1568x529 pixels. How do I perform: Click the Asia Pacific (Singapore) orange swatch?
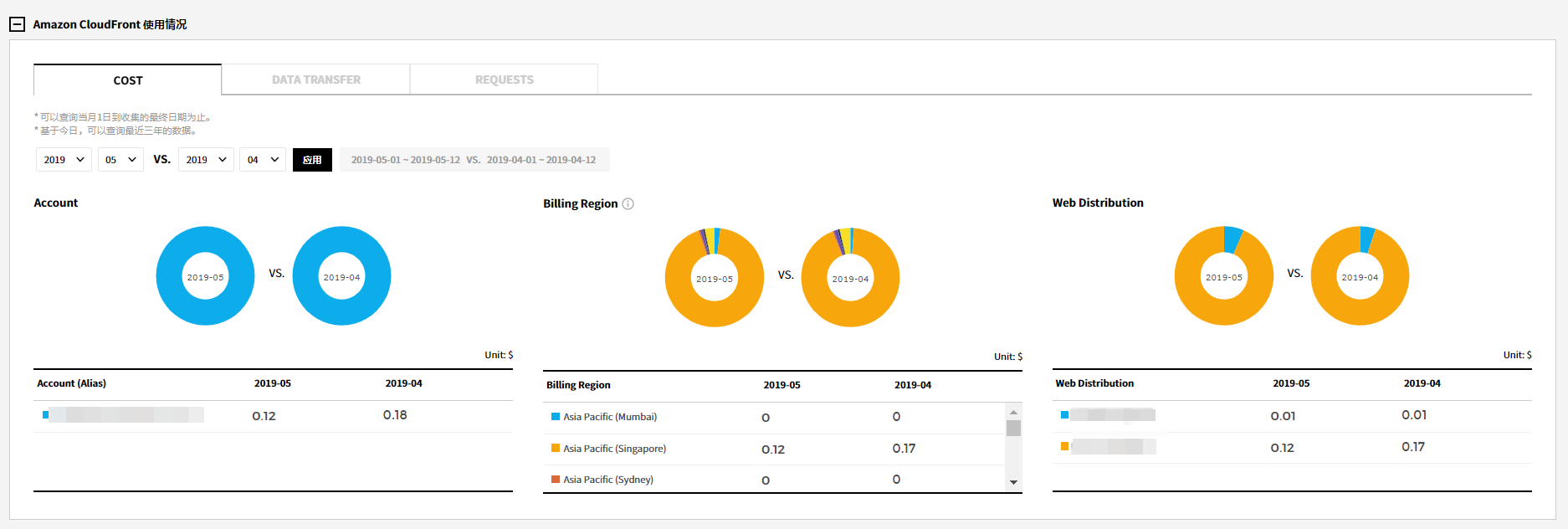[x=556, y=449]
